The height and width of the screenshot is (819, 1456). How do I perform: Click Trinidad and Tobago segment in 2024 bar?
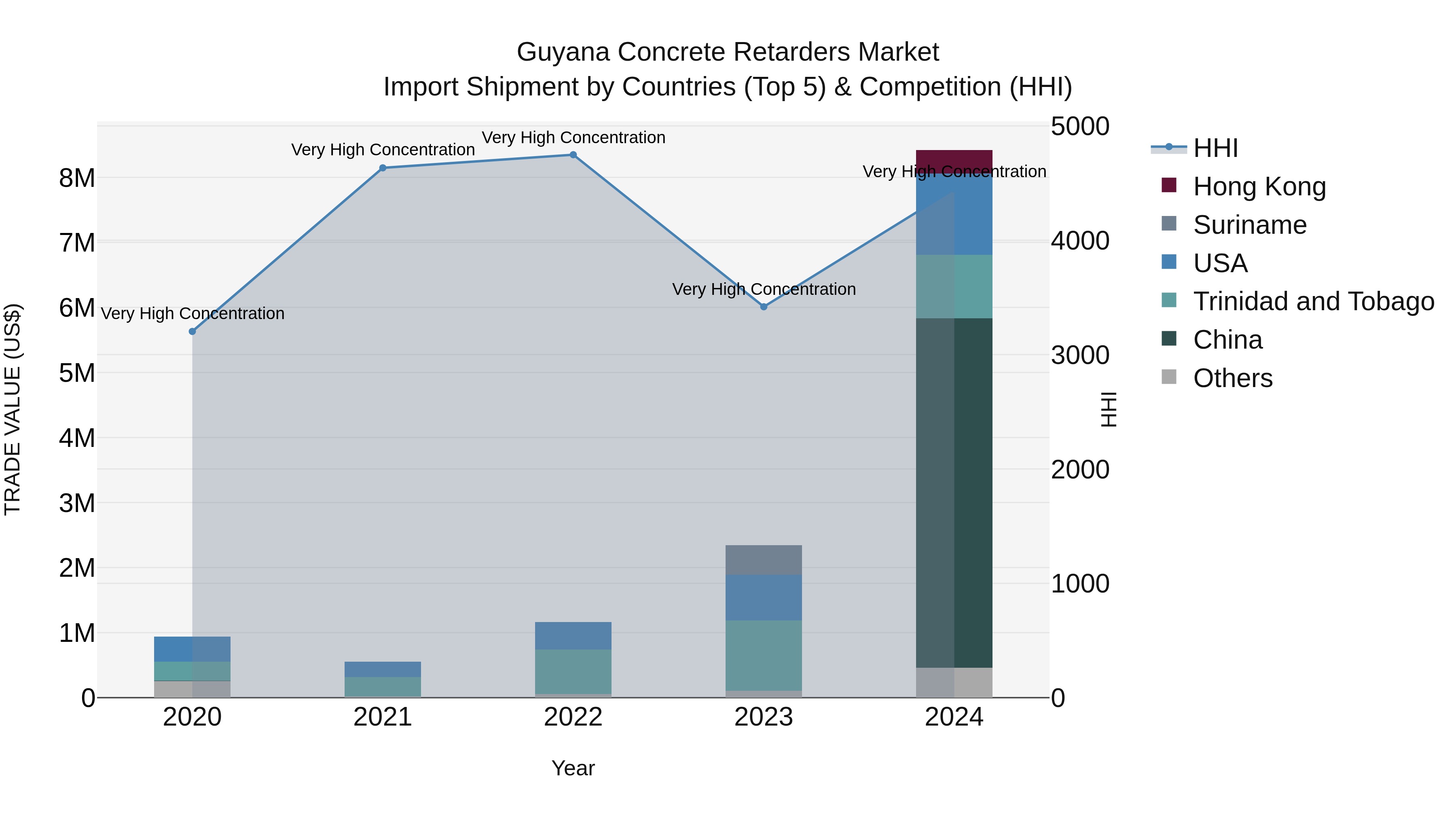[x=954, y=287]
